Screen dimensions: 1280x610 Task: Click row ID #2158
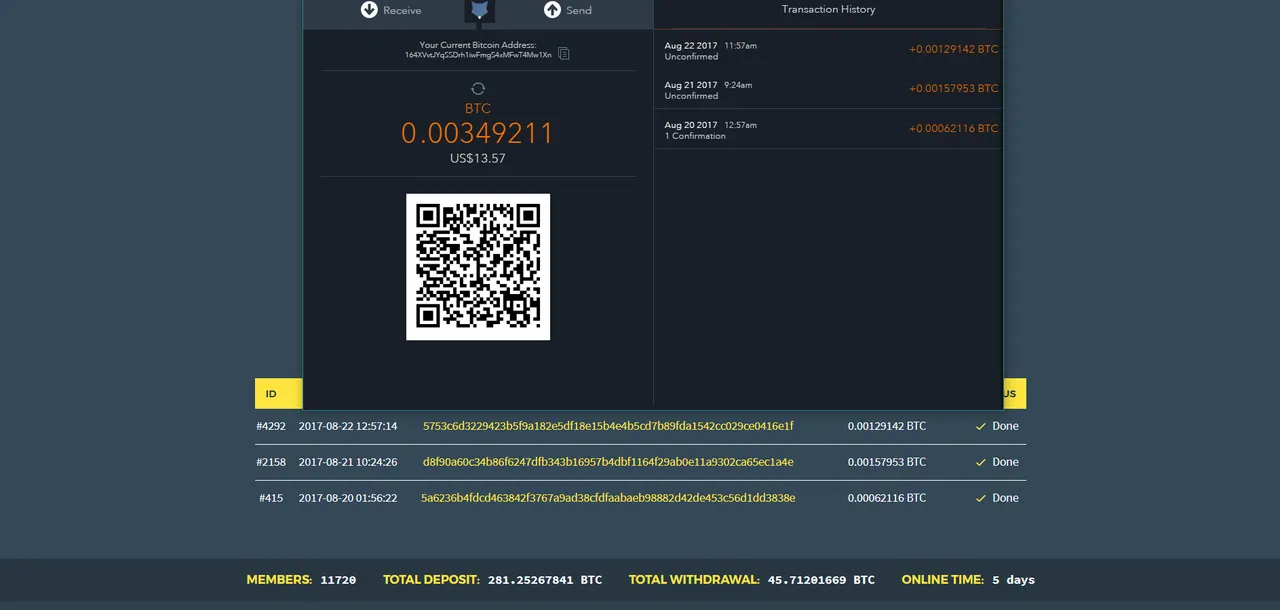click(271, 462)
